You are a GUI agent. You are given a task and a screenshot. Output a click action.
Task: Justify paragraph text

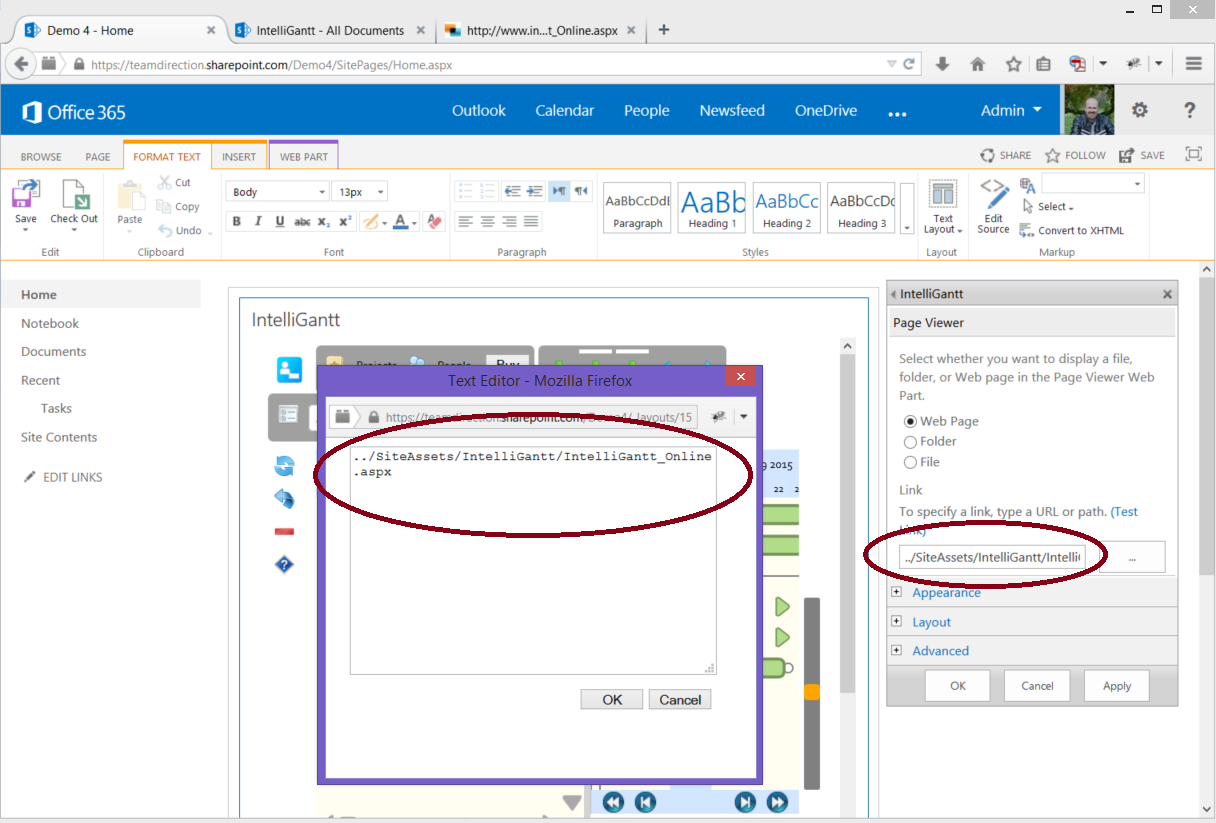[531, 221]
